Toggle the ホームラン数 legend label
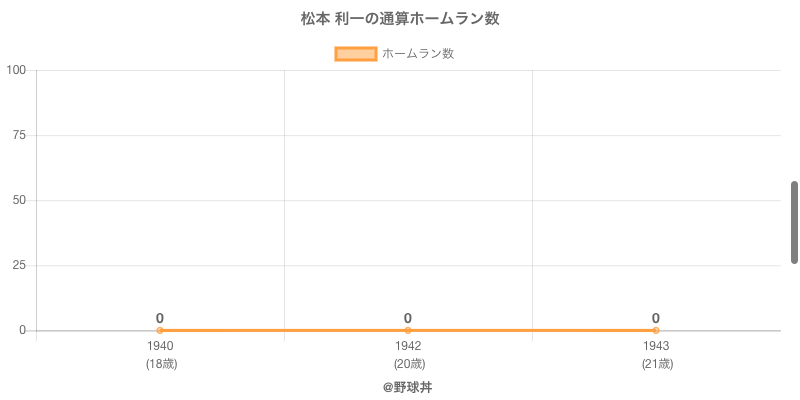800x400 pixels. (418, 54)
